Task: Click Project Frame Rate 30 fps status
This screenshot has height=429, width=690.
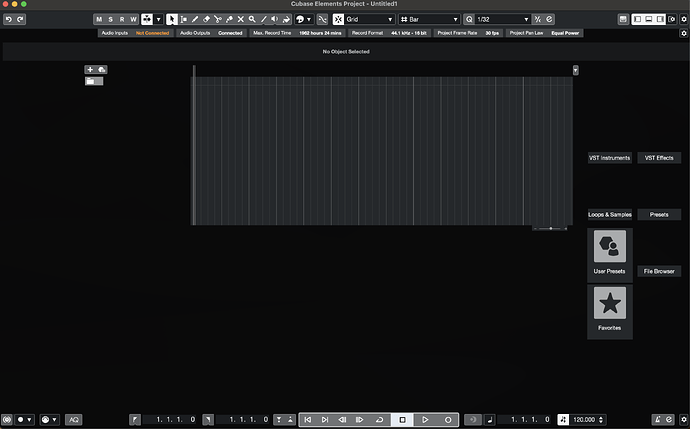Action: [468, 33]
